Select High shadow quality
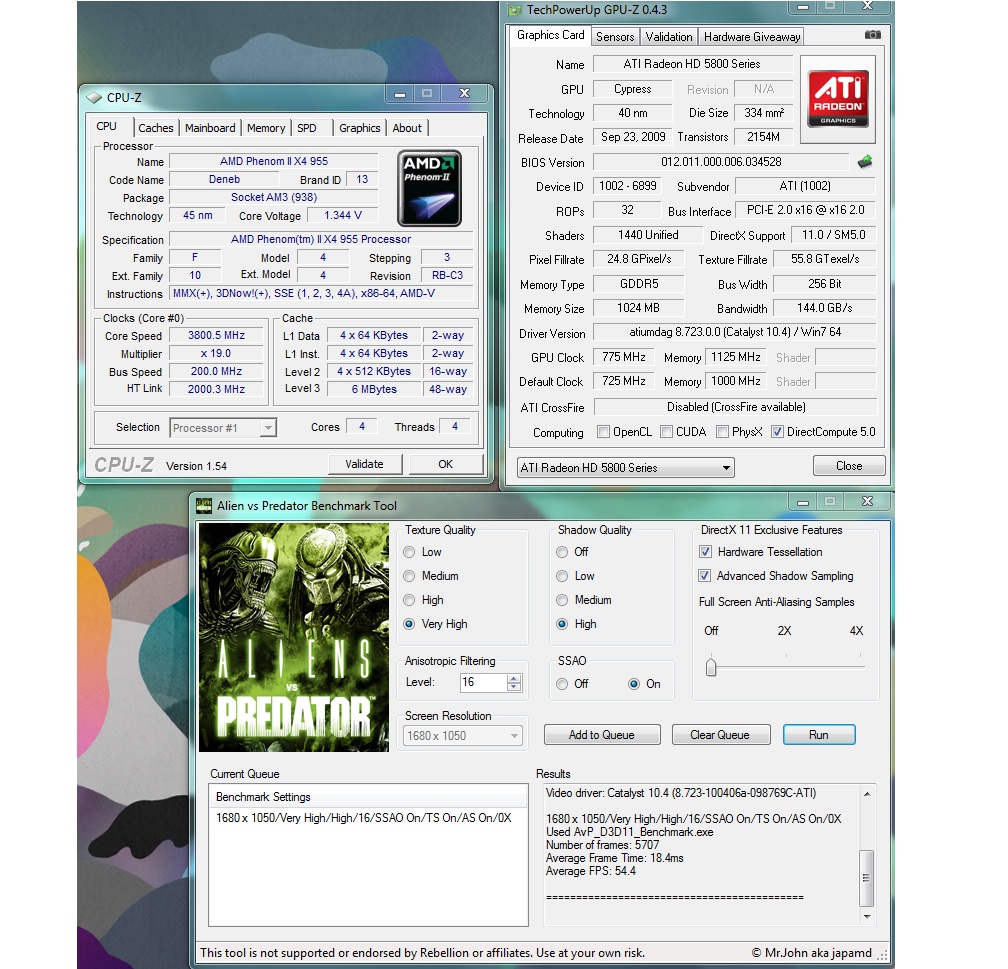Image resolution: width=1008 pixels, height=969 pixels. click(x=562, y=624)
